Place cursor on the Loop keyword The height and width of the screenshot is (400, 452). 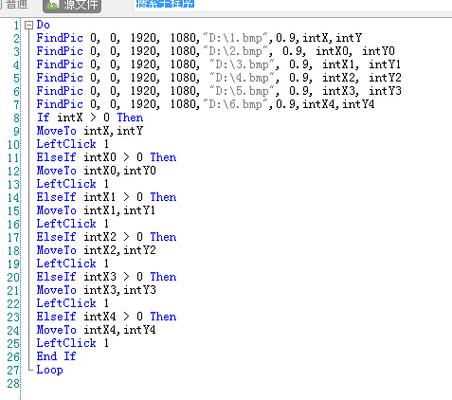coord(50,370)
